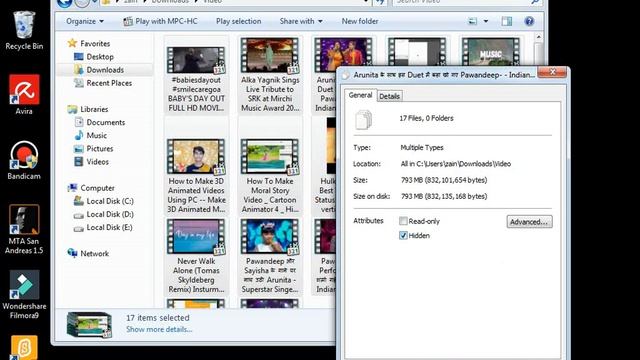Click the change view icon in Explorer toolbar
This screenshot has height=360, width=640.
tap(472, 21)
